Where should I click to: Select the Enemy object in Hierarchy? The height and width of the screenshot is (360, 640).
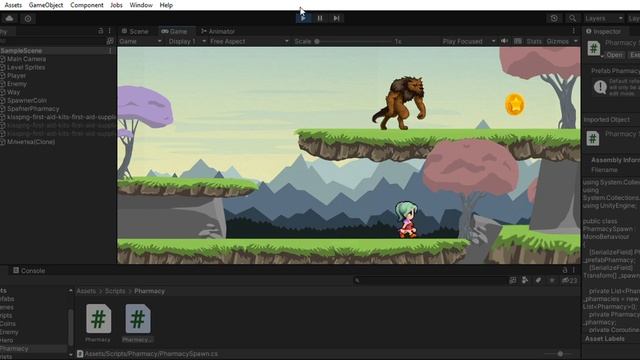pos(17,84)
